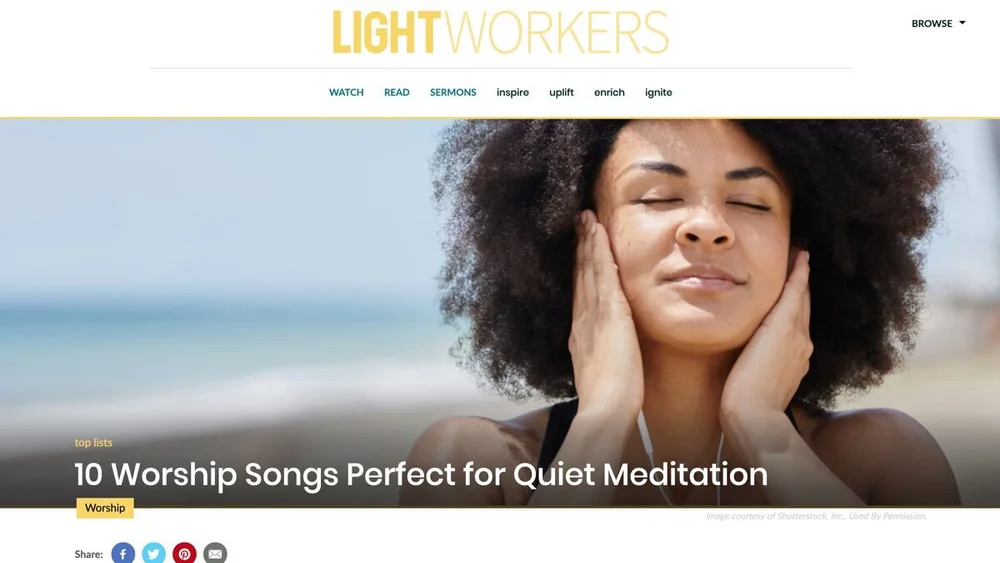Select the inspire menu link
Viewport: 1000px width, 563px height.
click(513, 92)
